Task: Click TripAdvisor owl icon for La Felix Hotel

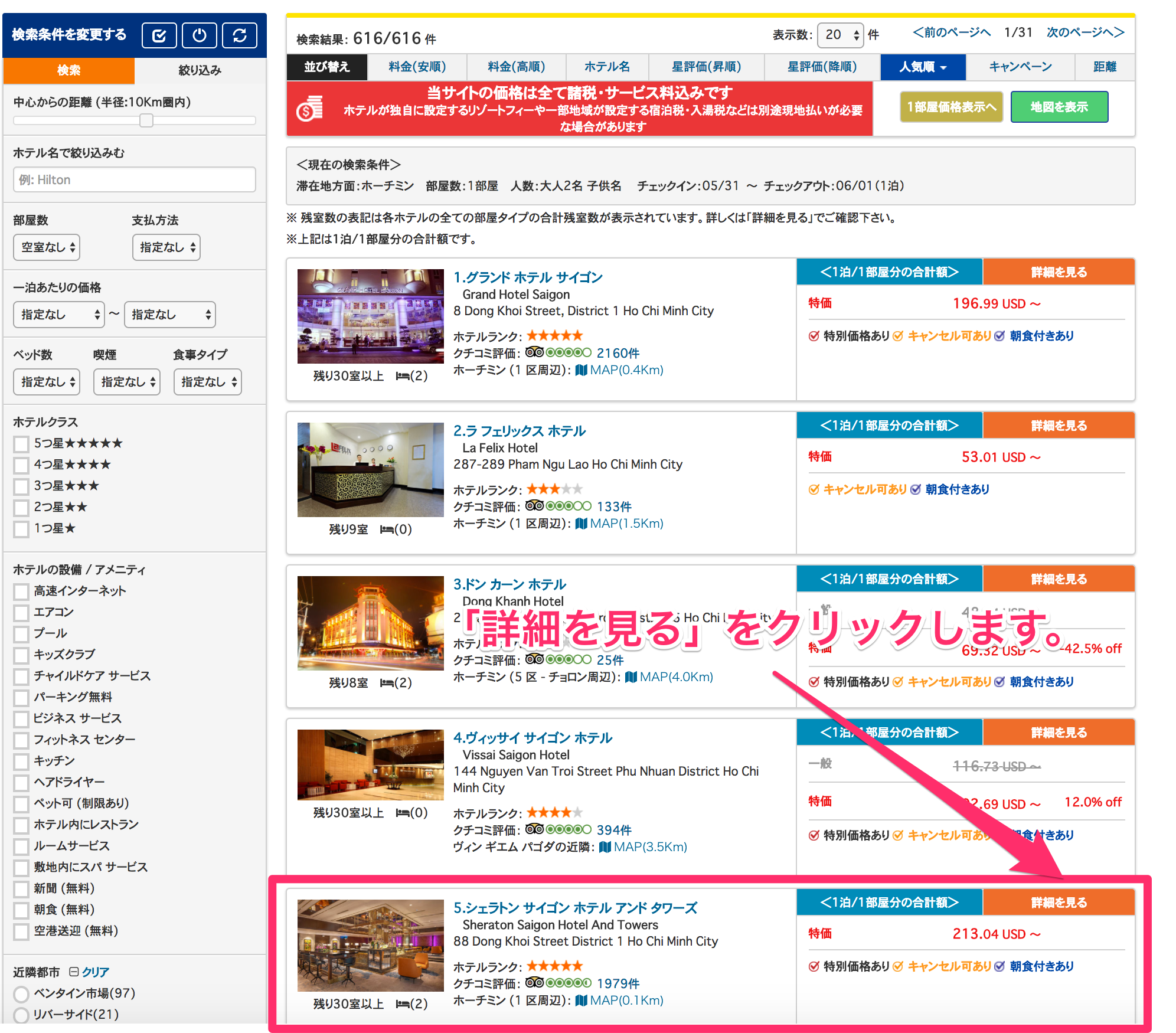Action: [534, 506]
